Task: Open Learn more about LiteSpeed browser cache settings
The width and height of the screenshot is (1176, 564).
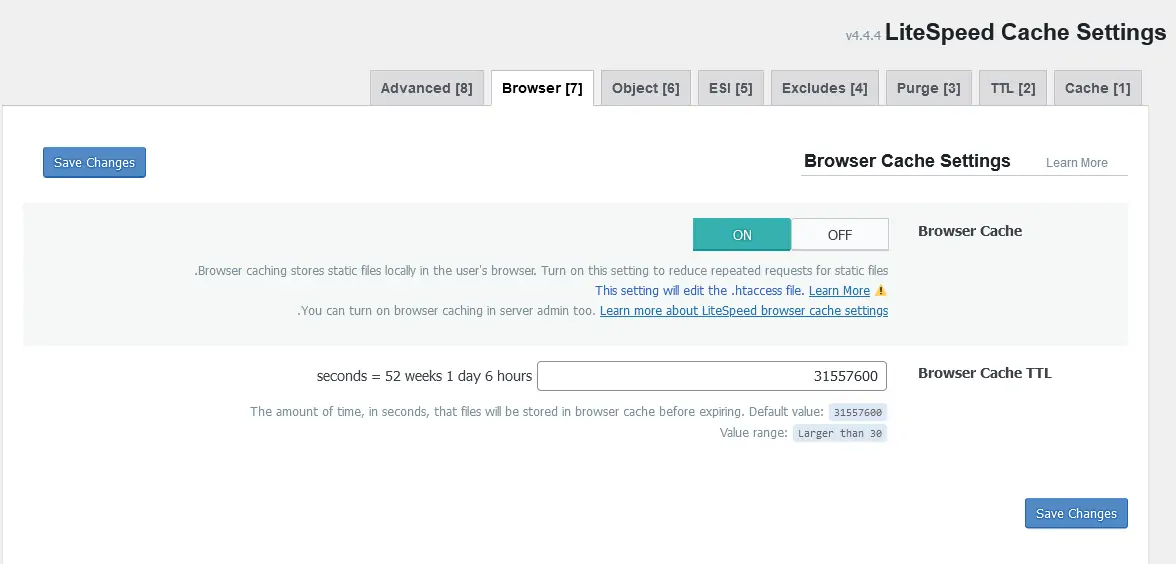Action: click(x=743, y=311)
